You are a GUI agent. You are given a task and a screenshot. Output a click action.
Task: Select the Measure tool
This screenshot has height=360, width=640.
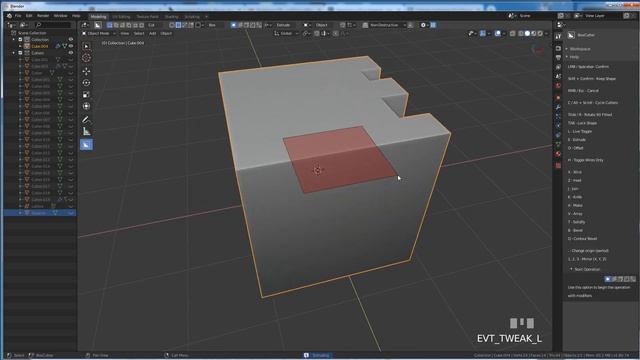click(x=86, y=131)
